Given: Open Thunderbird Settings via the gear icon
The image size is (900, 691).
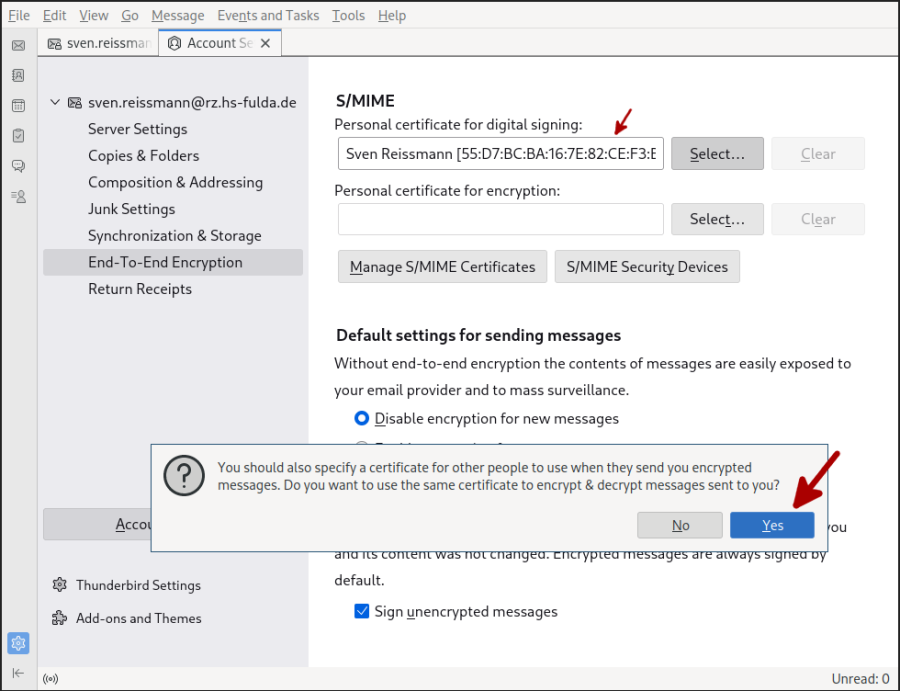Looking at the screenshot, I should coord(18,645).
